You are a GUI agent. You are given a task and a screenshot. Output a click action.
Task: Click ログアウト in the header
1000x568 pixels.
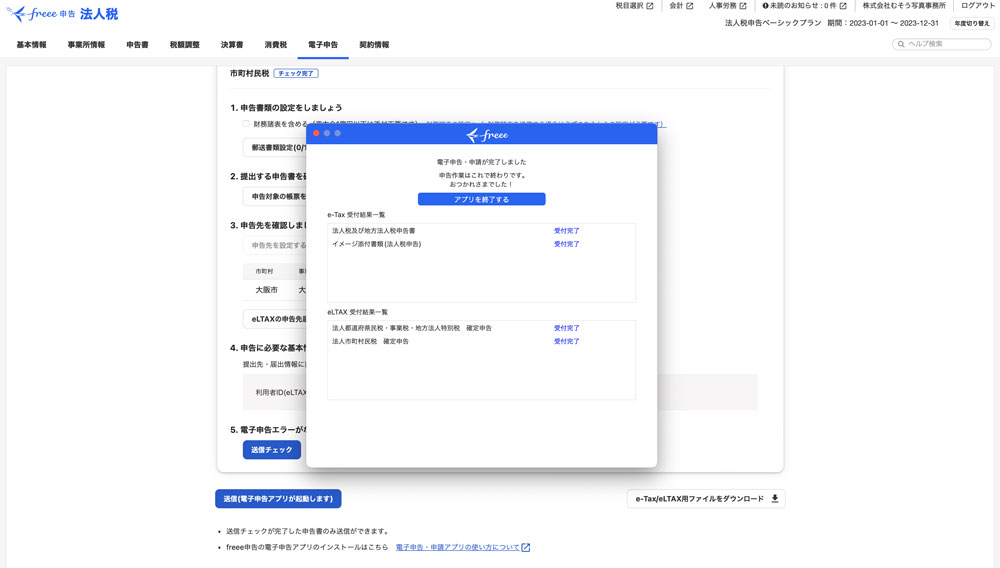click(977, 6)
